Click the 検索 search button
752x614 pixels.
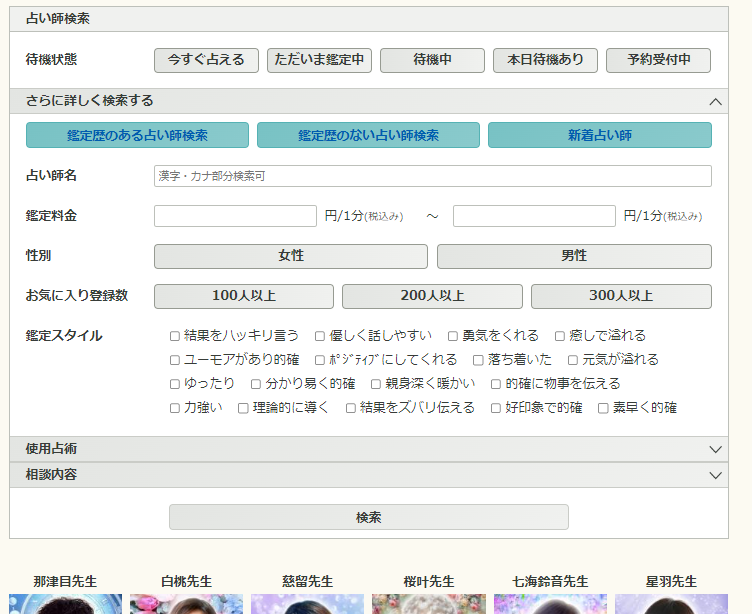[x=368, y=517]
